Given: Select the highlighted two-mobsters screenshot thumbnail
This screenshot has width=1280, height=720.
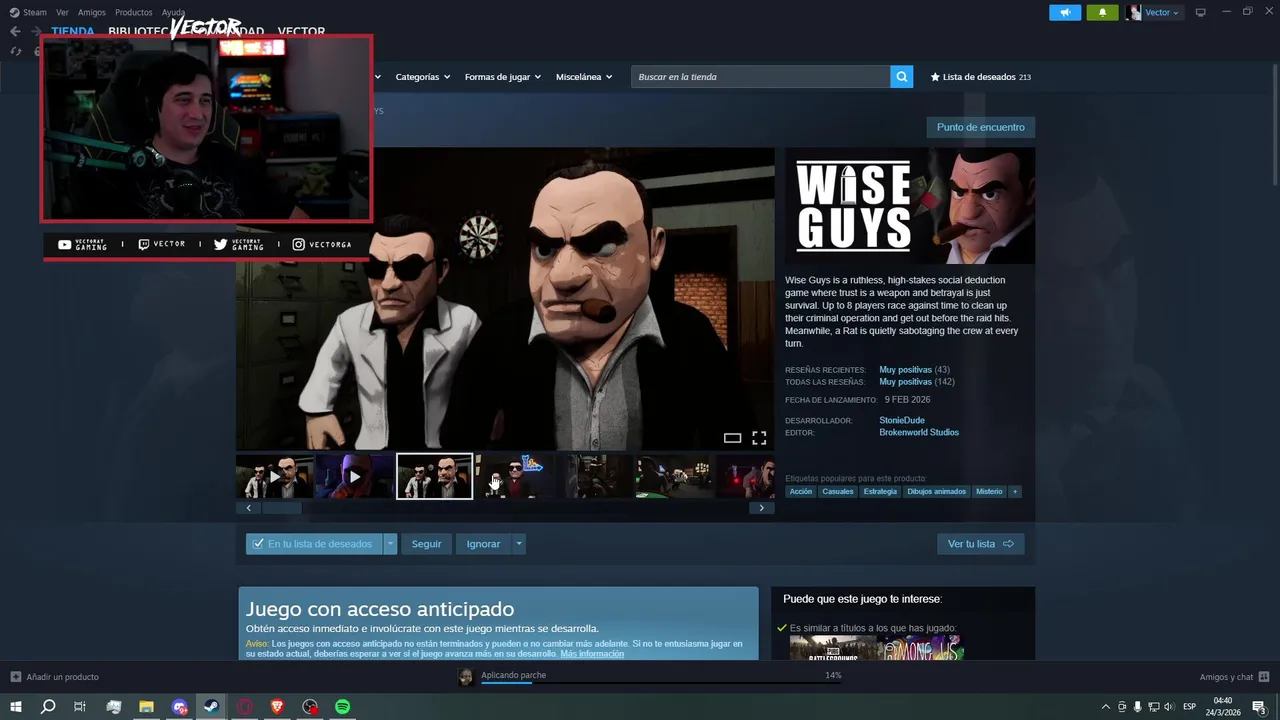Looking at the screenshot, I should 434,476.
